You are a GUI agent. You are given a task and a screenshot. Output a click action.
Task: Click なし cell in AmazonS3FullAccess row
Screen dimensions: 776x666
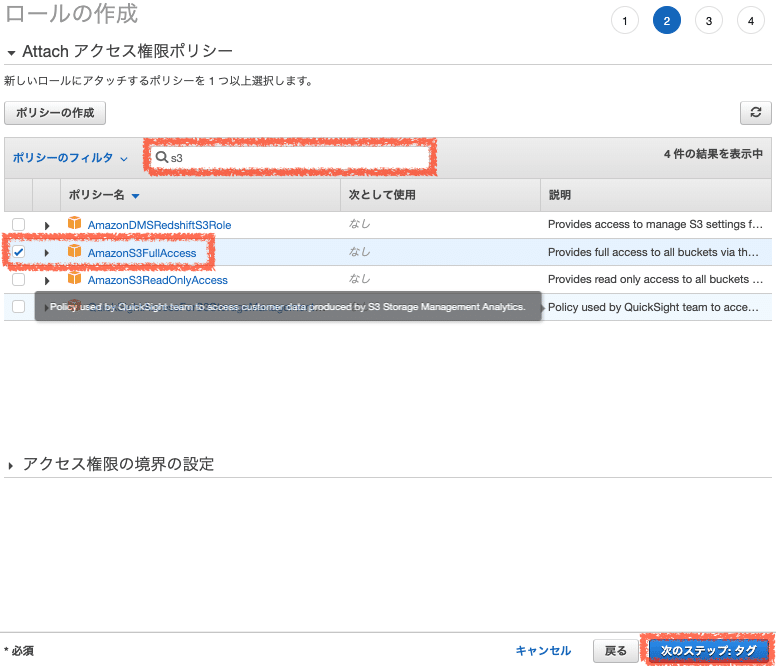click(359, 252)
